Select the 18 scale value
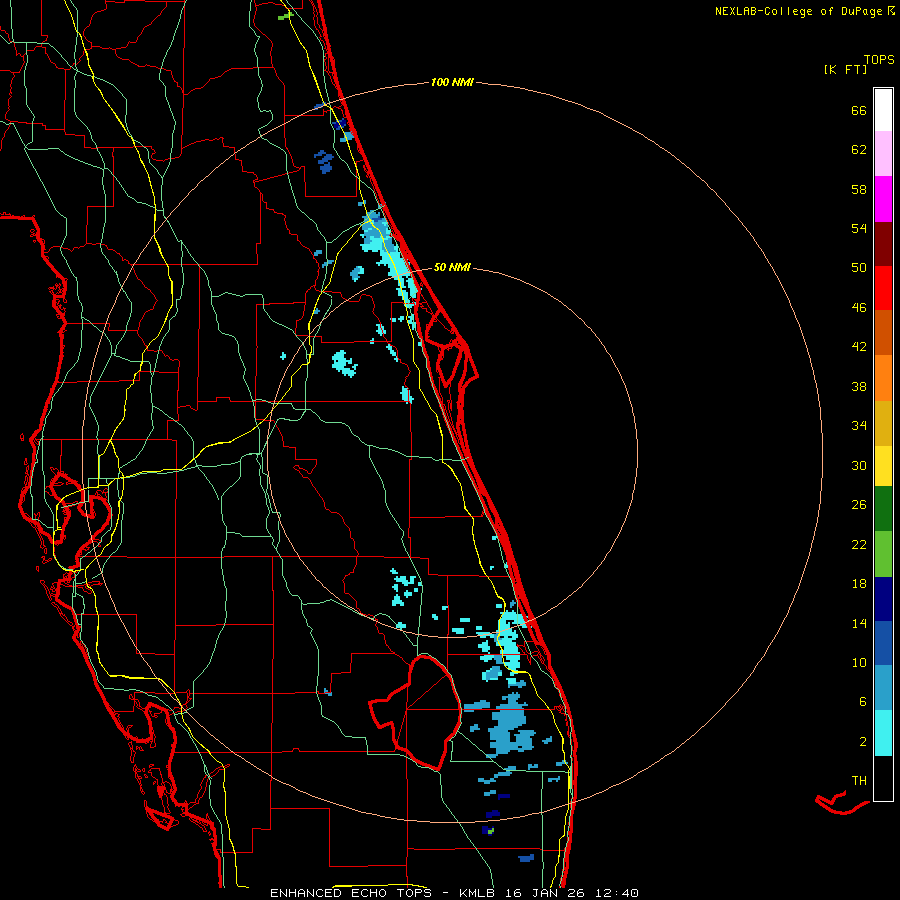900x900 pixels. pos(859,584)
